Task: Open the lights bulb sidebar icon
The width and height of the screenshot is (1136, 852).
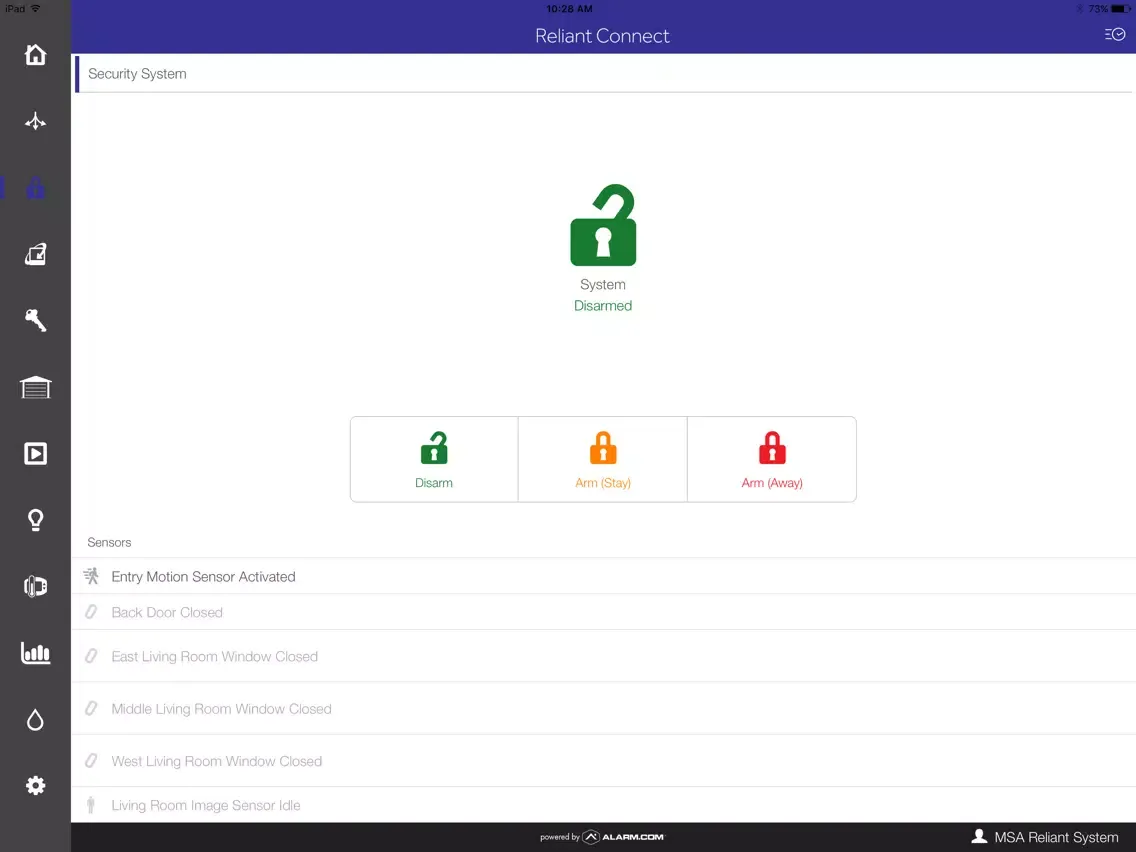Action: pyautogui.click(x=35, y=520)
